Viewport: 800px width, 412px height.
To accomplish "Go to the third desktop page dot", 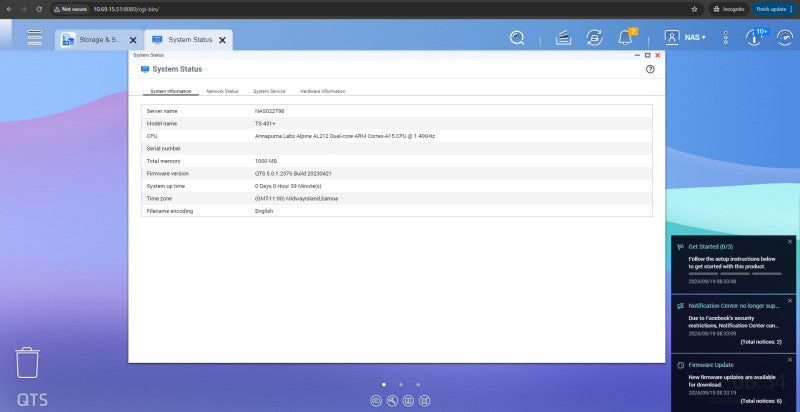I will pyautogui.click(x=418, y=385).
